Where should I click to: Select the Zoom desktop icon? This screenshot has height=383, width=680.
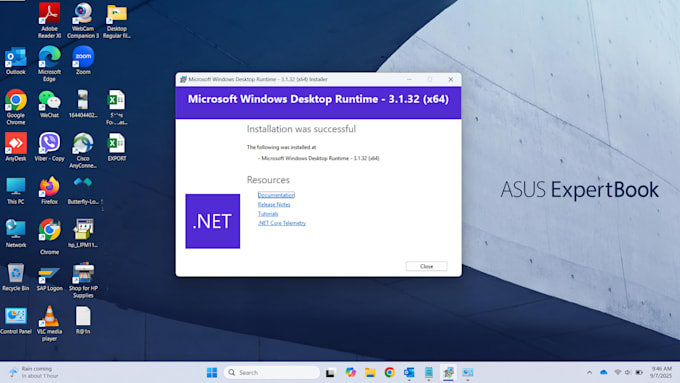point(83,61)
